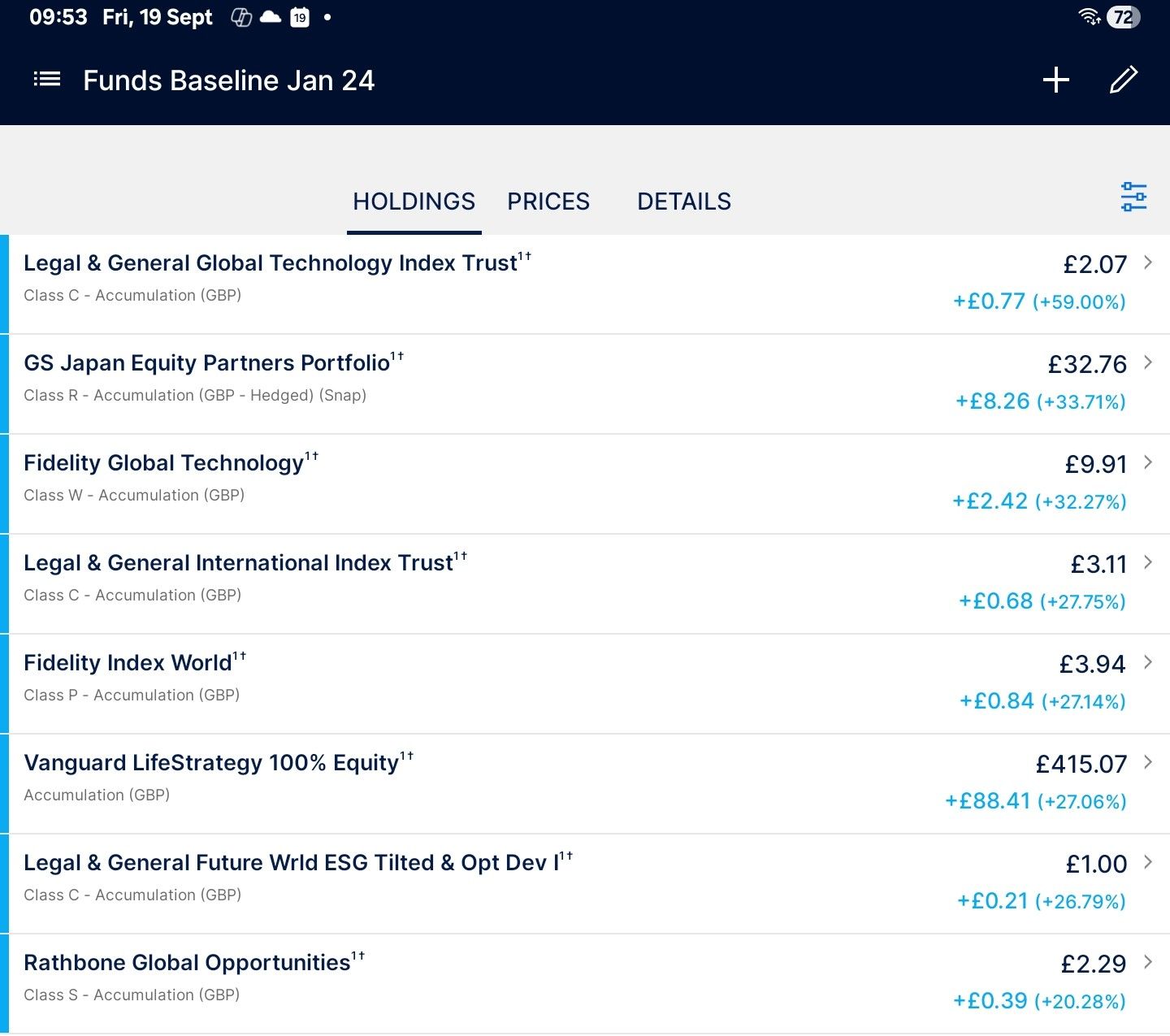Expand Legal & General Global Technology chevron
The height and width of the screenshot is (1036, 1170).
[x=1148, y=262]
